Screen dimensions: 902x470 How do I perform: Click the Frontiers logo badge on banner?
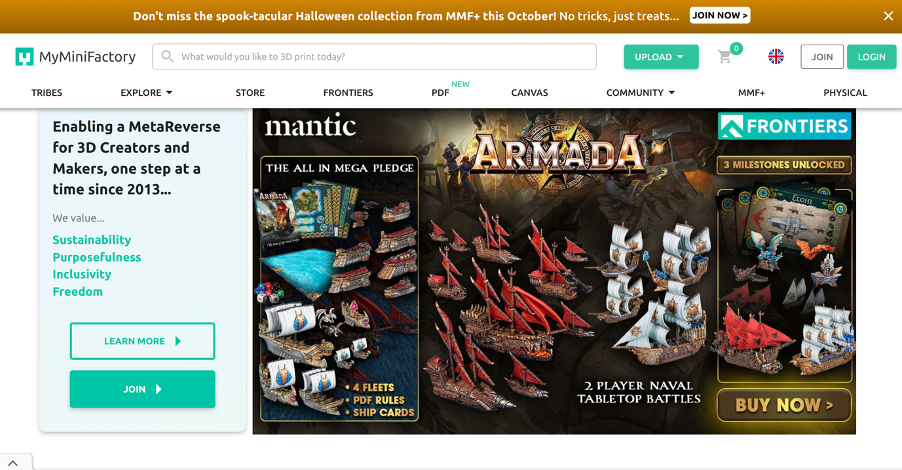783,126
